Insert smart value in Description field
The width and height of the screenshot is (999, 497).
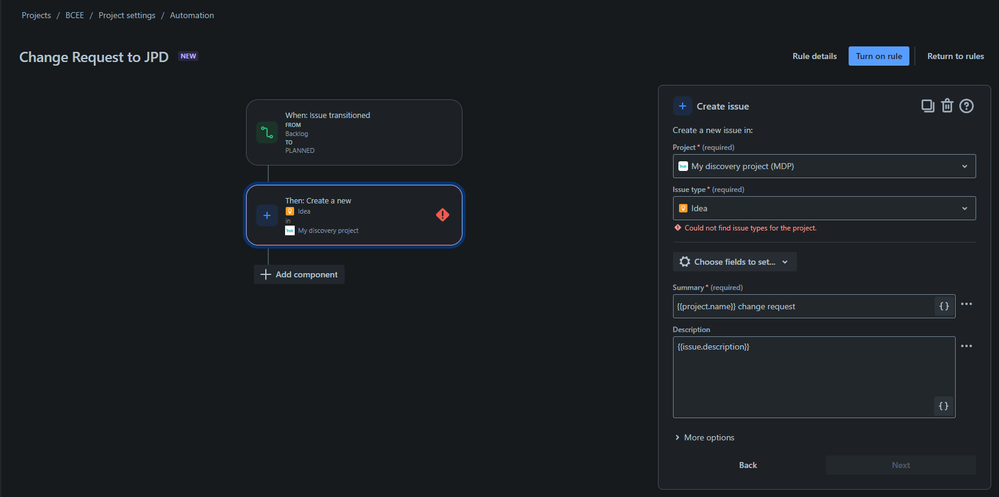(x=944, y=406)
